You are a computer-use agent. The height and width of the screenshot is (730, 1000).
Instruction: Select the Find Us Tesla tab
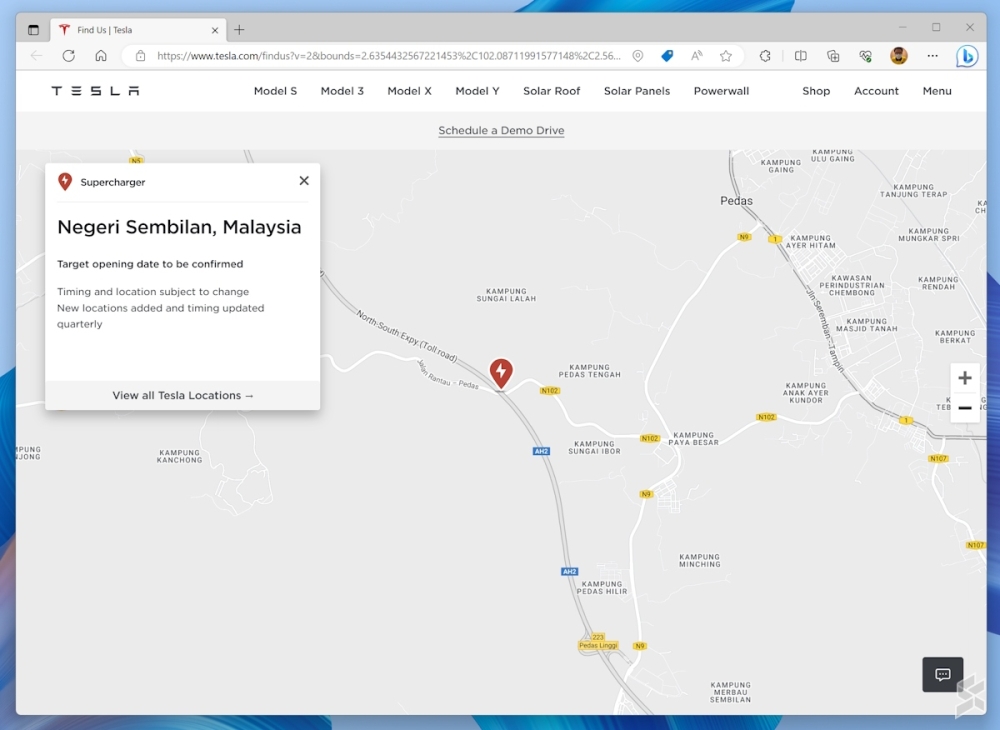point(138,30)
